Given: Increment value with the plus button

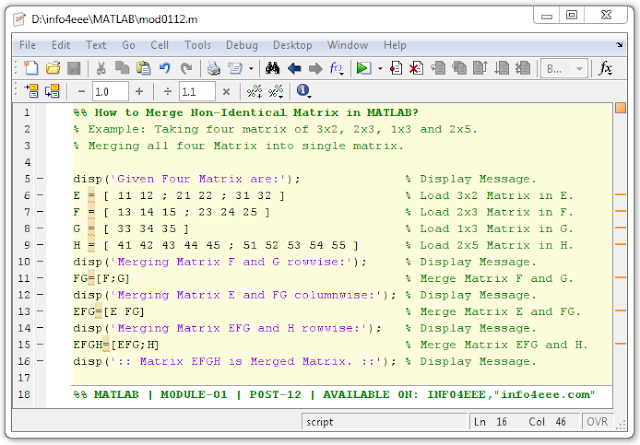Looking at the screenshot, I should tap(139, 91).
